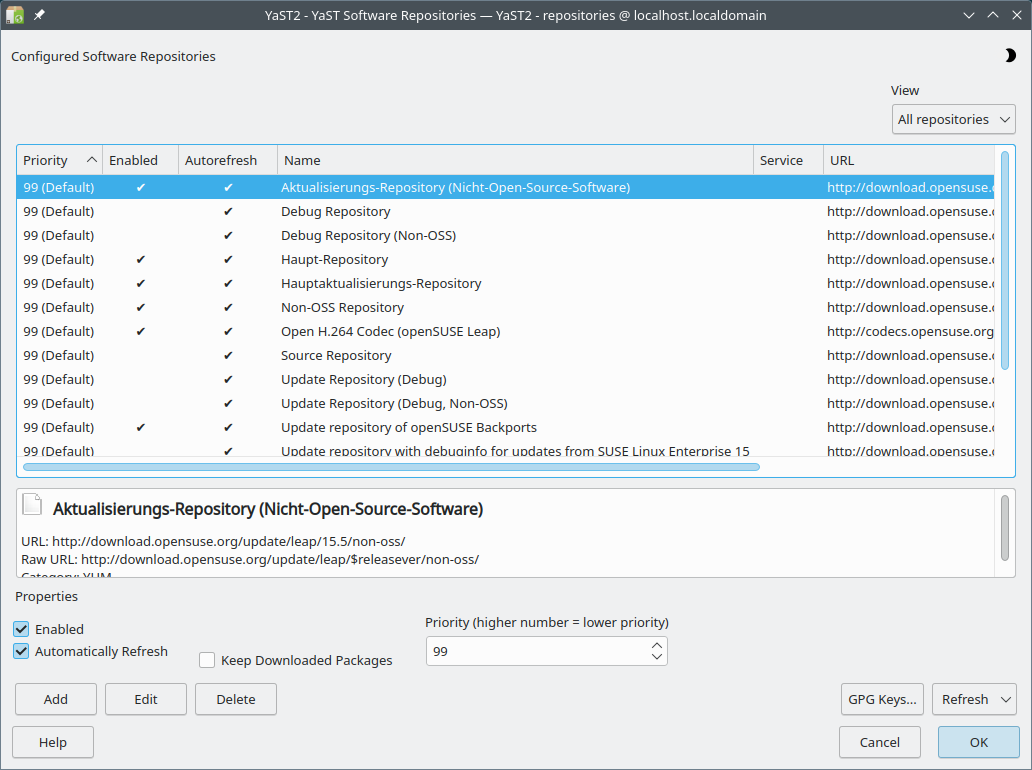1032x770 pixels.
Task: Toggle the pin window icon in title bar
Action: point(39,14)
